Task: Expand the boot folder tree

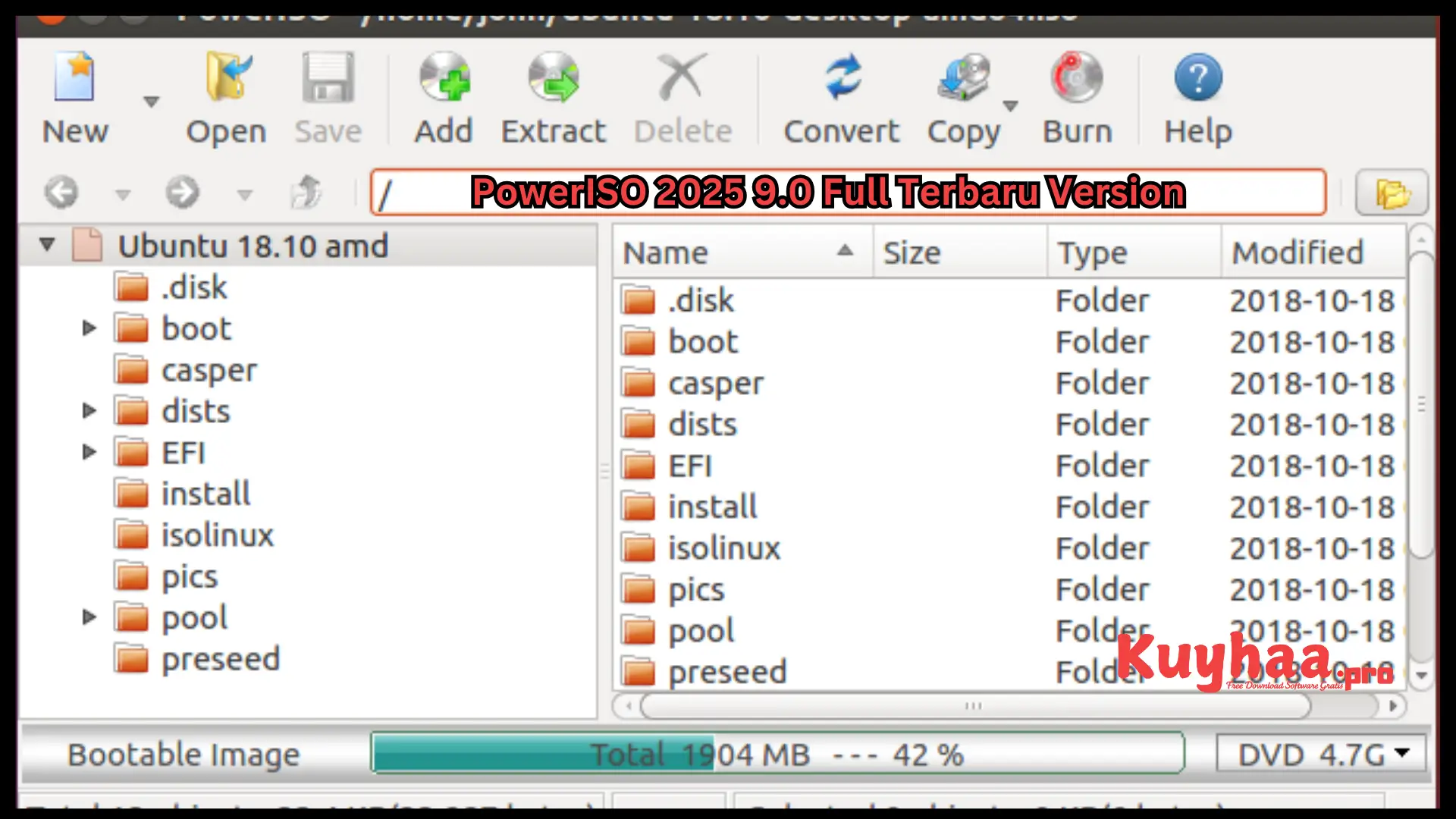Action: pyautogui.click(x=88, y=329)
